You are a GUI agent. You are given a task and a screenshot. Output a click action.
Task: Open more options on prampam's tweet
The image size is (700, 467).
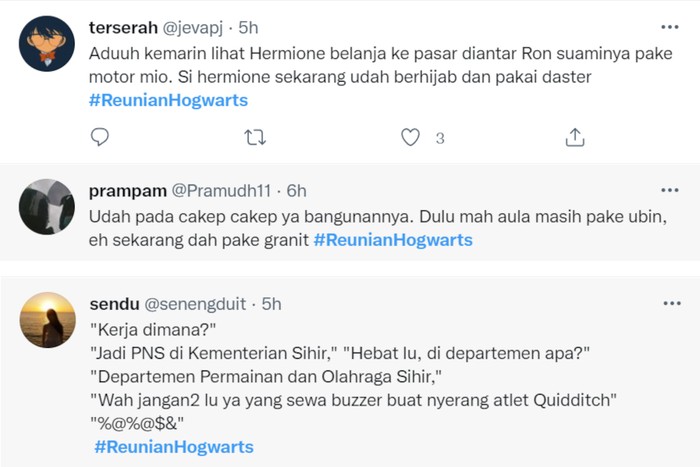[x=669, y=189]
